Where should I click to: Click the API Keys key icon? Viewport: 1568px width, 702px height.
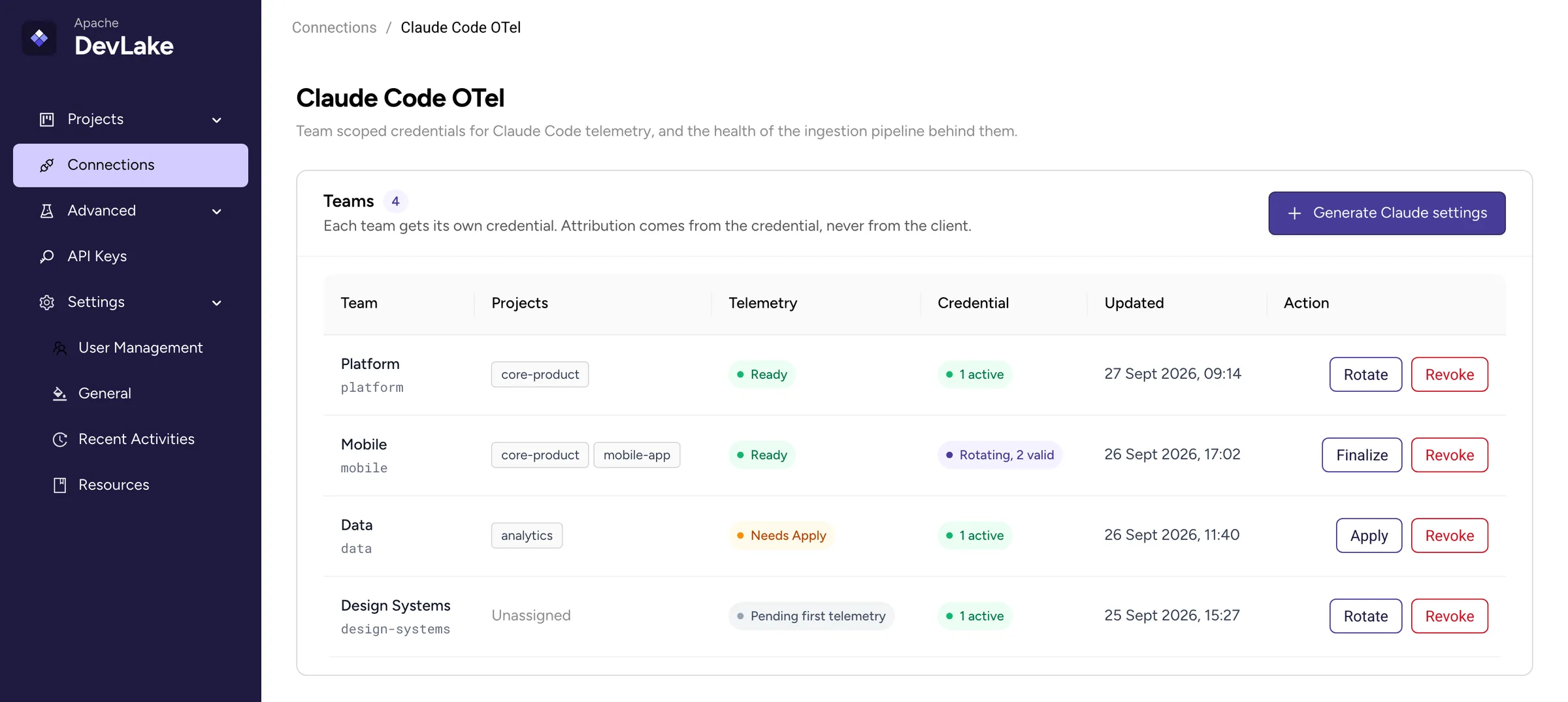pos(46,257)
